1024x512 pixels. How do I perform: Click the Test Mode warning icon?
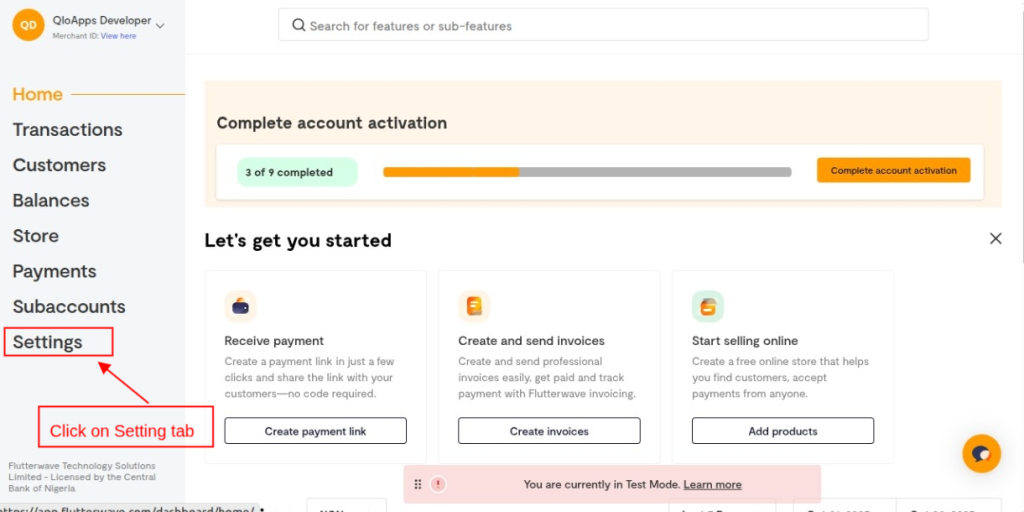coord(438,484)
